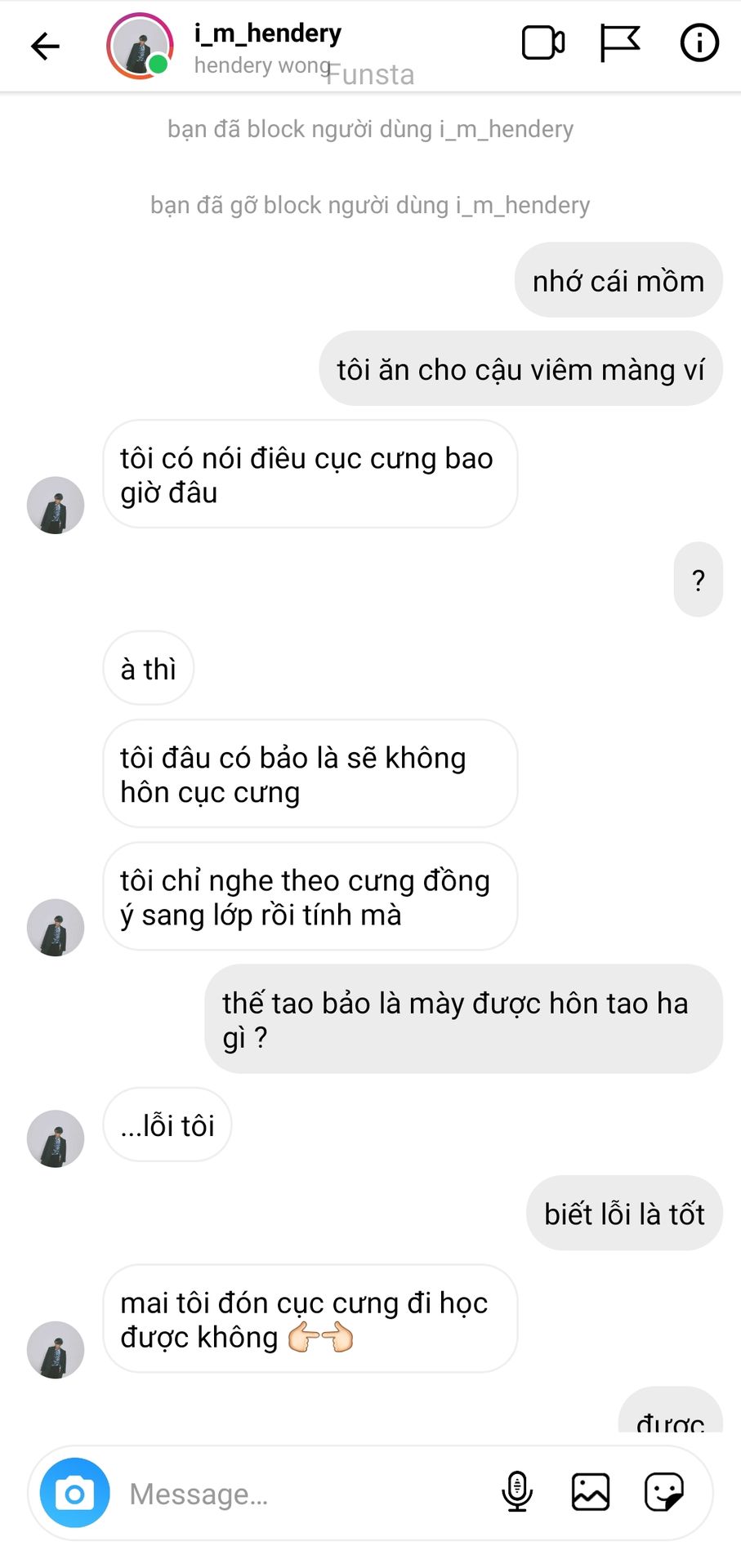This screenshot has width=741, height=1568.
Task: Open the sticker icon
Action: point(664,1492)
